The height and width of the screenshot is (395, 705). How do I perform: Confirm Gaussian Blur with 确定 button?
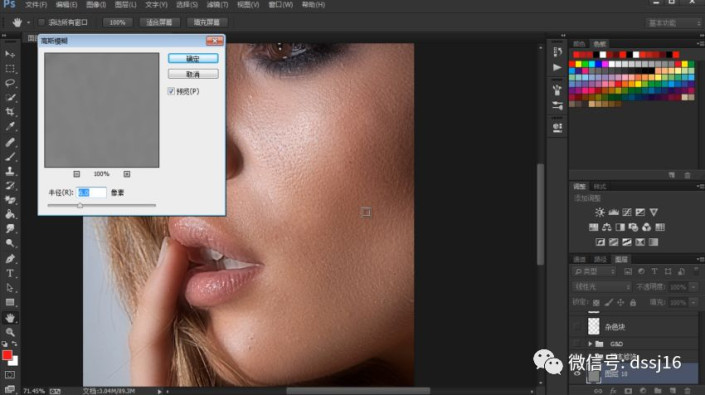[x=193, y=58]
